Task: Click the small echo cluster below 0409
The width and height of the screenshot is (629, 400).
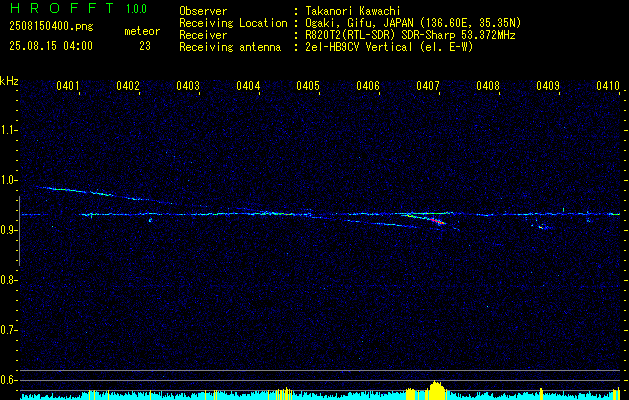Action: (544, 227)
